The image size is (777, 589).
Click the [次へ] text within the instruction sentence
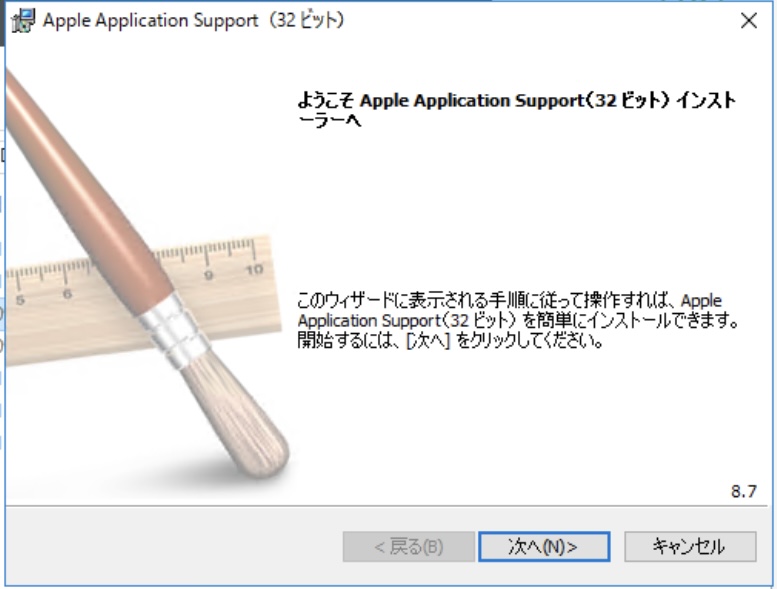(428, 341)
